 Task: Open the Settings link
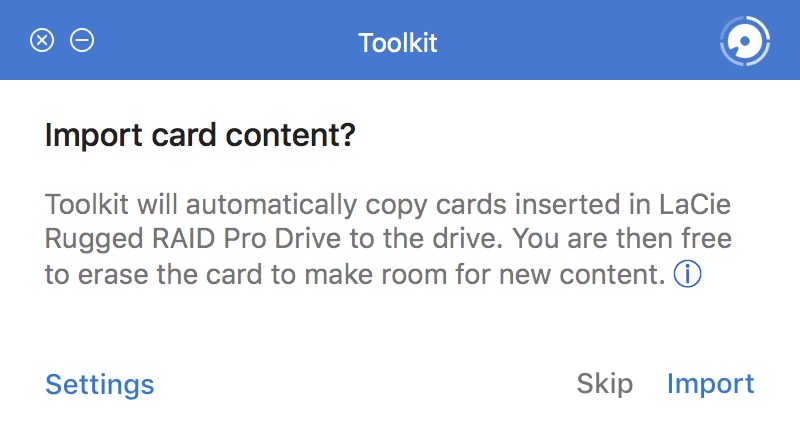99,384
